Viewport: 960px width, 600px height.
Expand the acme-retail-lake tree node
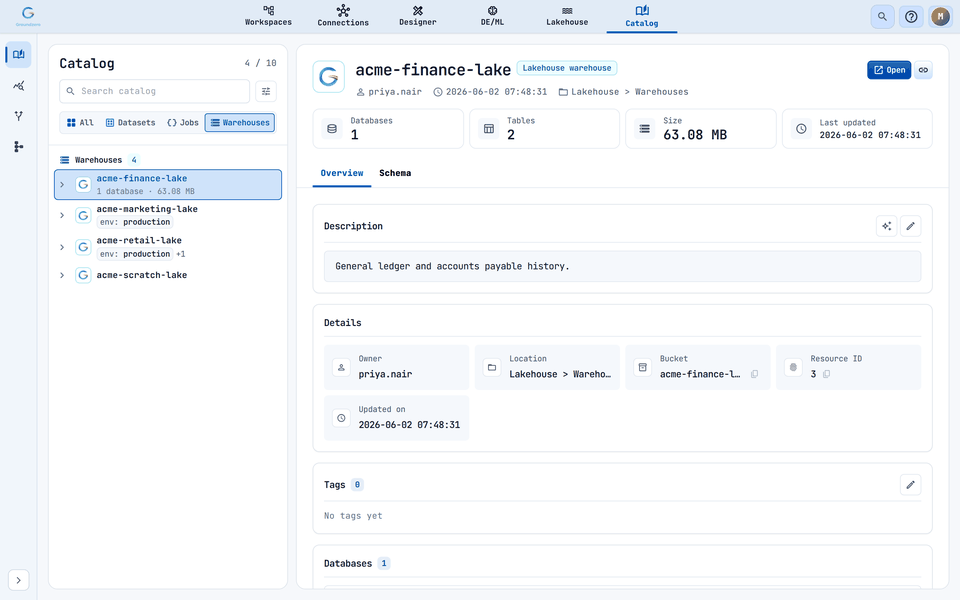[62, 247]
